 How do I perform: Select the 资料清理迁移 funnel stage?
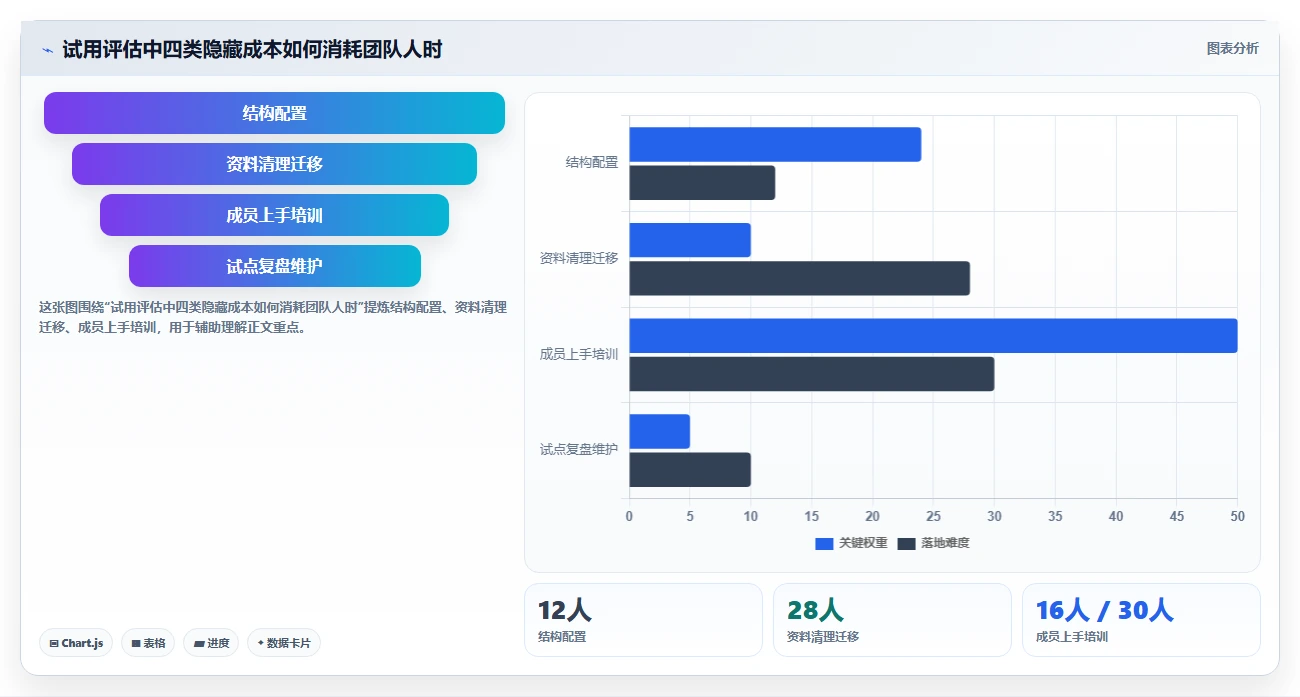click(274, 164)
